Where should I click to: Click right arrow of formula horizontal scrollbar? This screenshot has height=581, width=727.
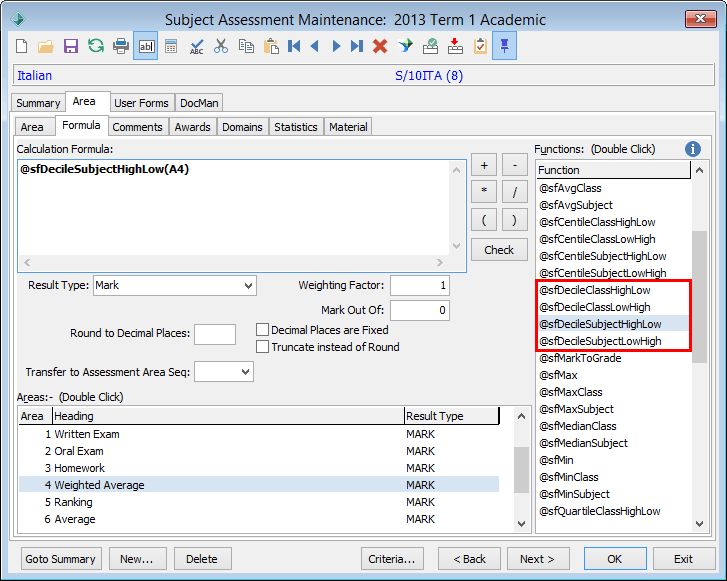[x=440, y=262]
